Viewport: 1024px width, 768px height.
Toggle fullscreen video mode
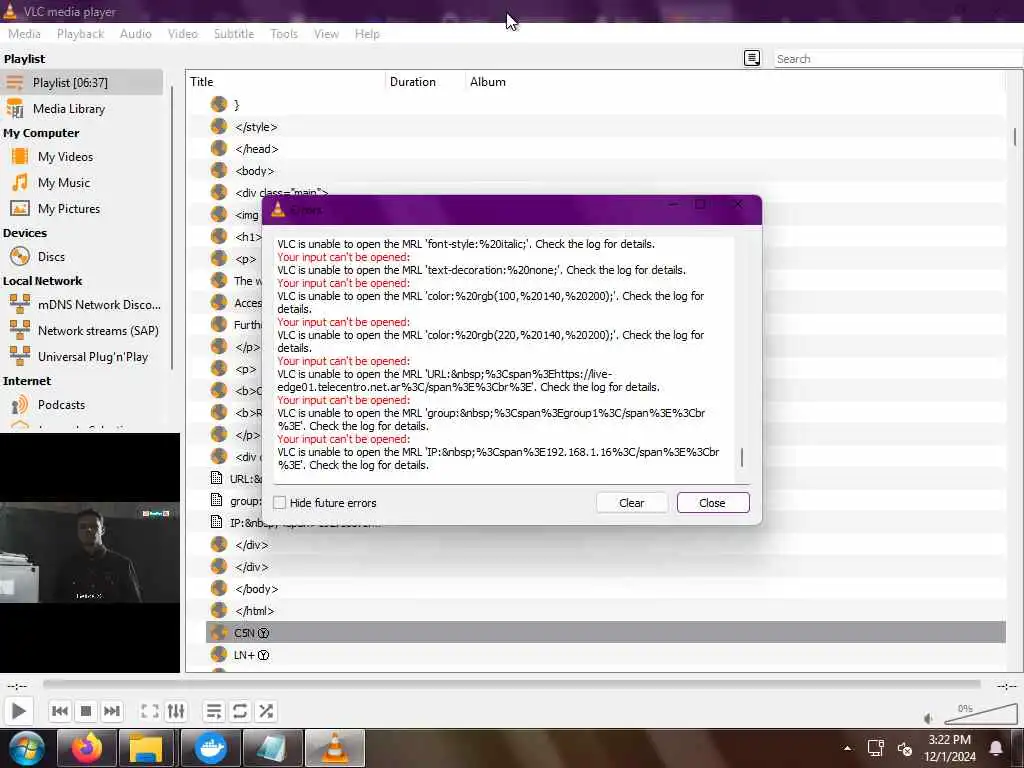pos(150,711)
